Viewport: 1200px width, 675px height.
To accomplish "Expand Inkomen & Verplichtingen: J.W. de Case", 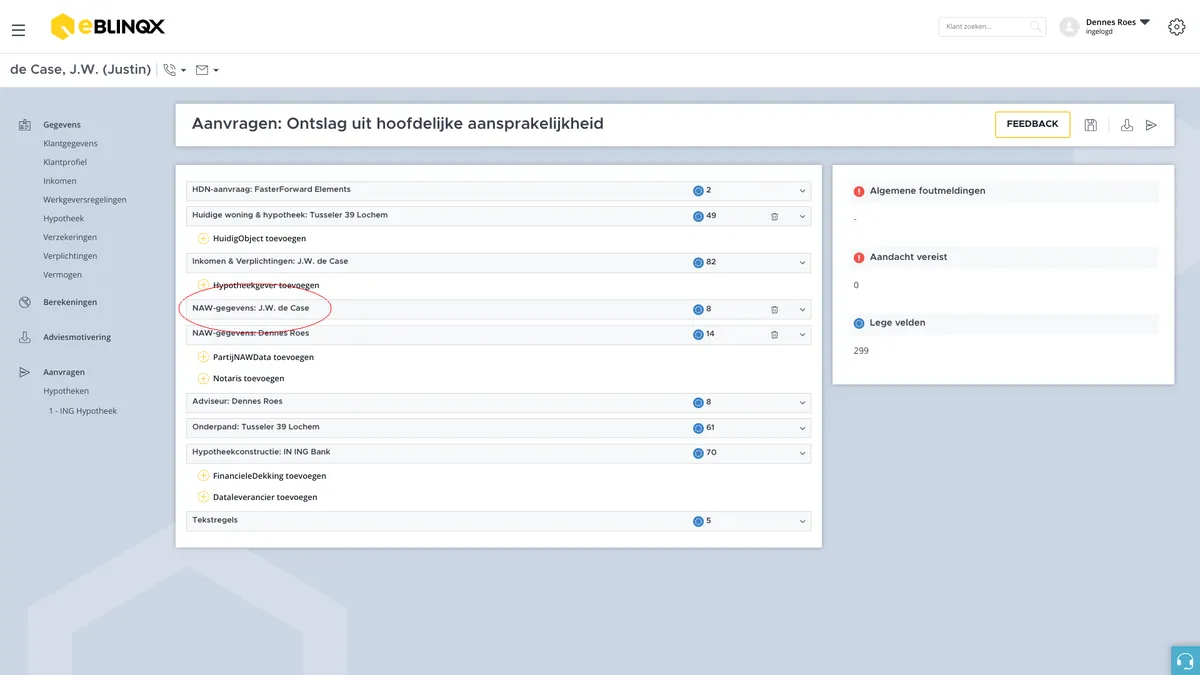I will click(802, 263).
